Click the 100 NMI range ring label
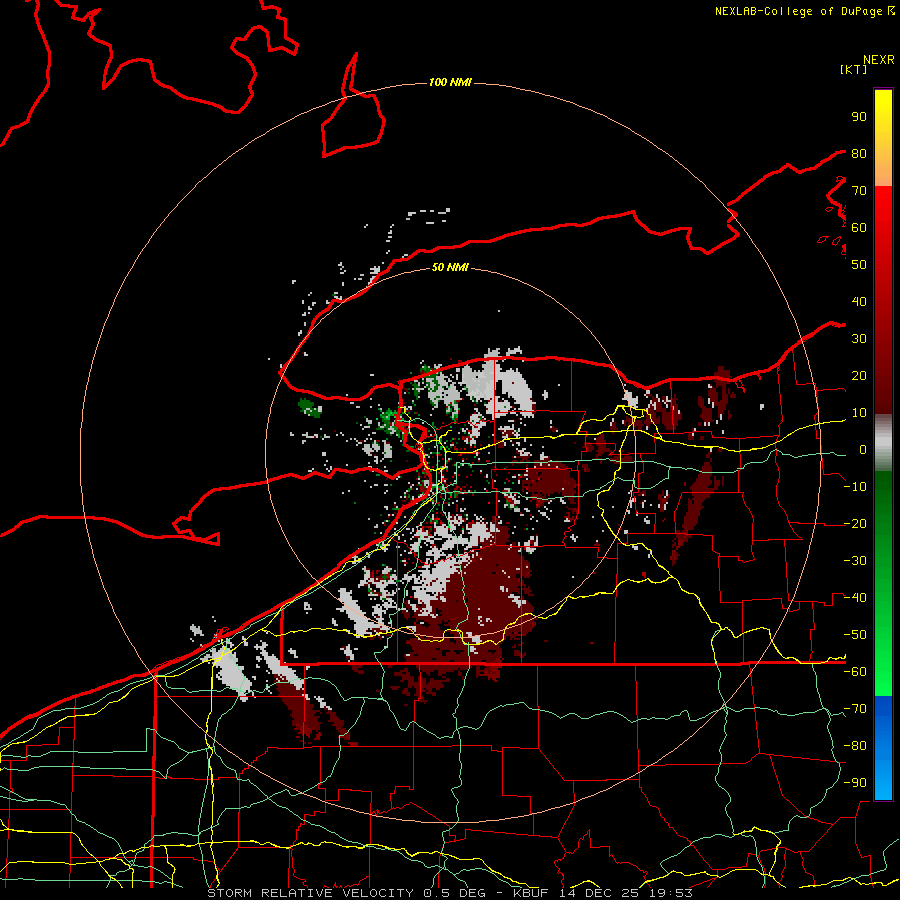Image resolution: width=900 pixels, height=900 pixels. tap(450, 83)
